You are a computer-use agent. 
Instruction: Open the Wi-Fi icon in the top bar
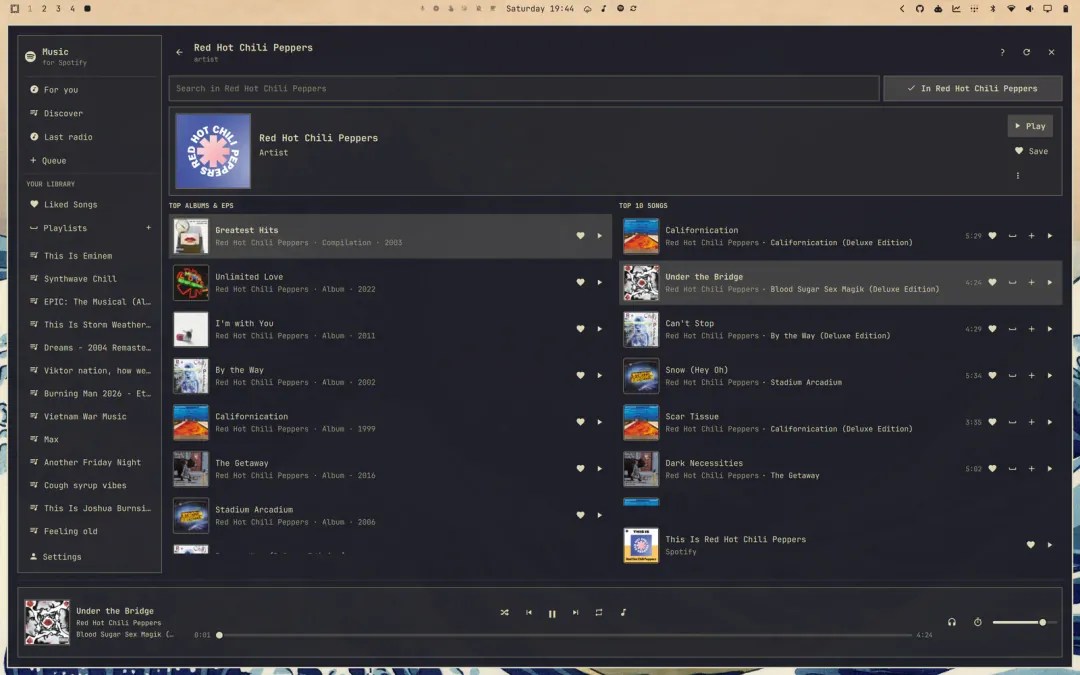pyautogui.click(x=1011, y=9)
